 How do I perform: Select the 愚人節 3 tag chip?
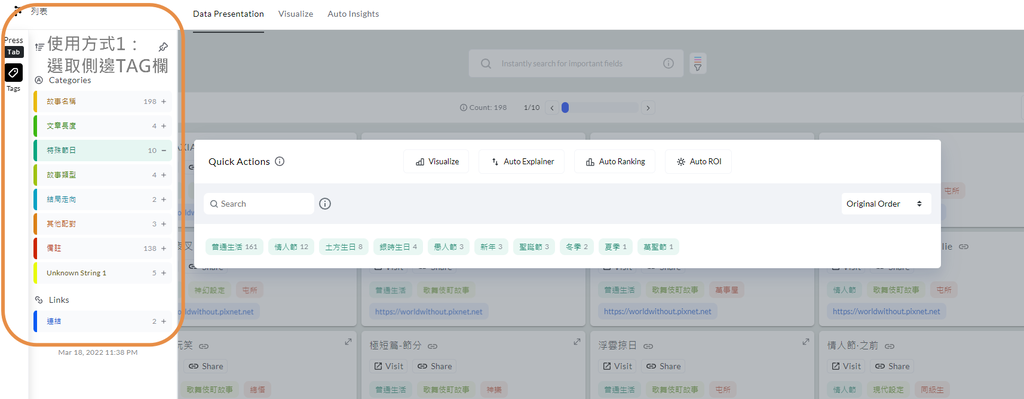pos(449,247)
